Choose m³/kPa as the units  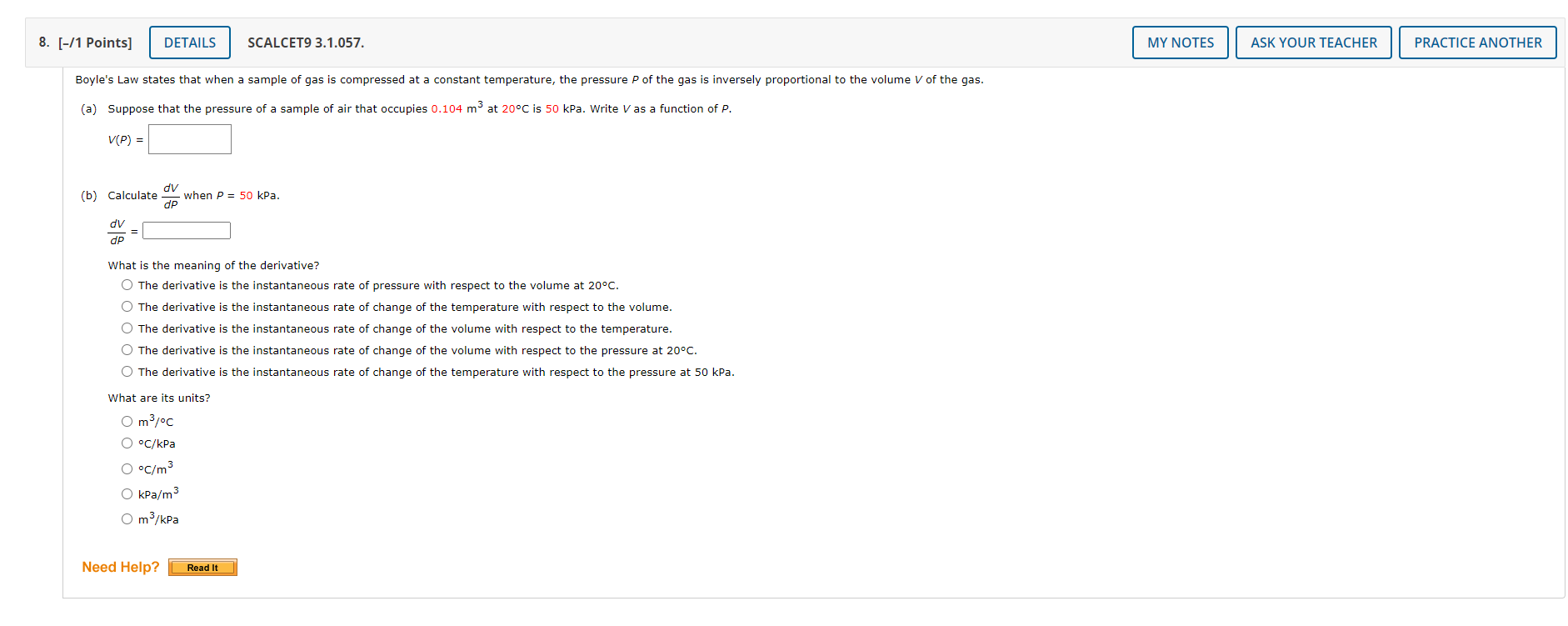pyautogui.click(x=127, y=518)
